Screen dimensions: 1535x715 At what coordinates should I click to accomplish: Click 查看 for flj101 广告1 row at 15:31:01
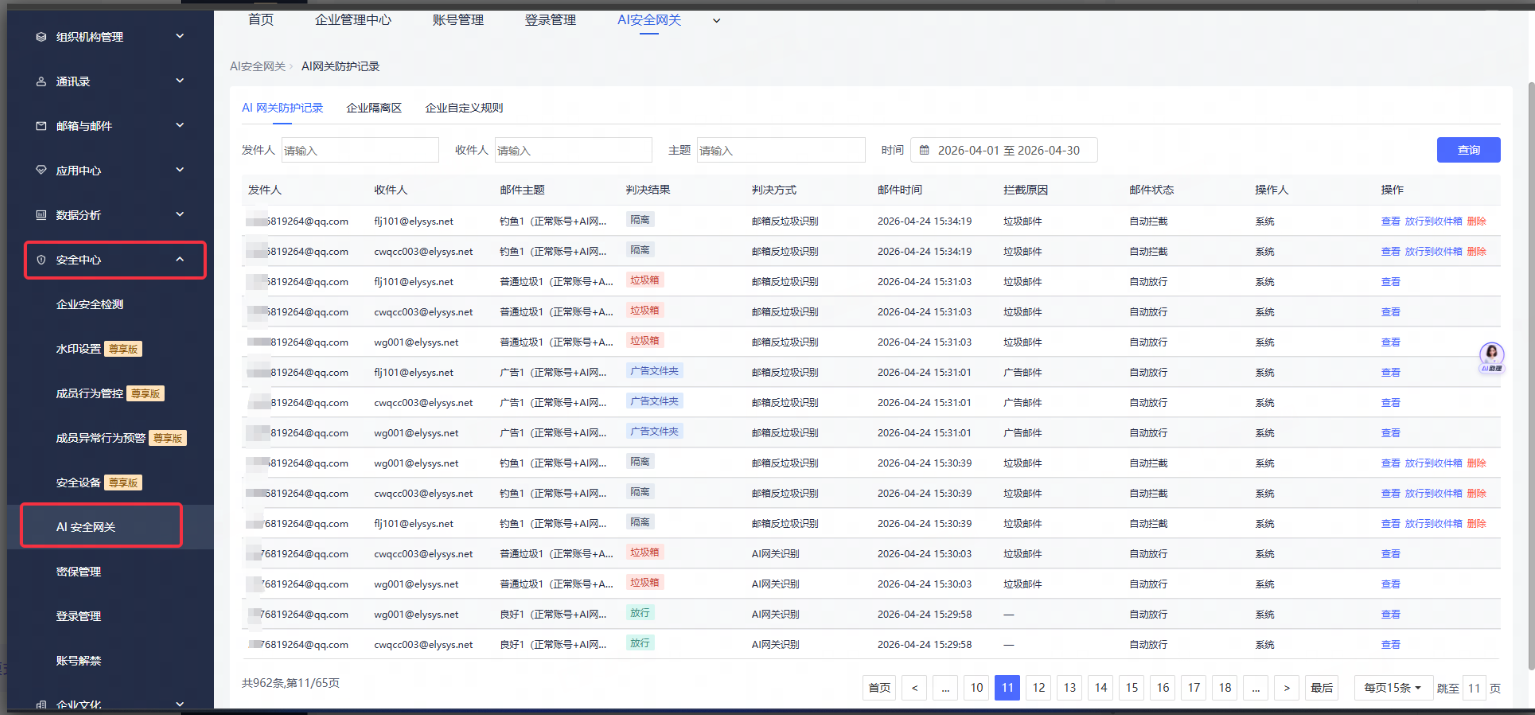(x=1390, y=372)
